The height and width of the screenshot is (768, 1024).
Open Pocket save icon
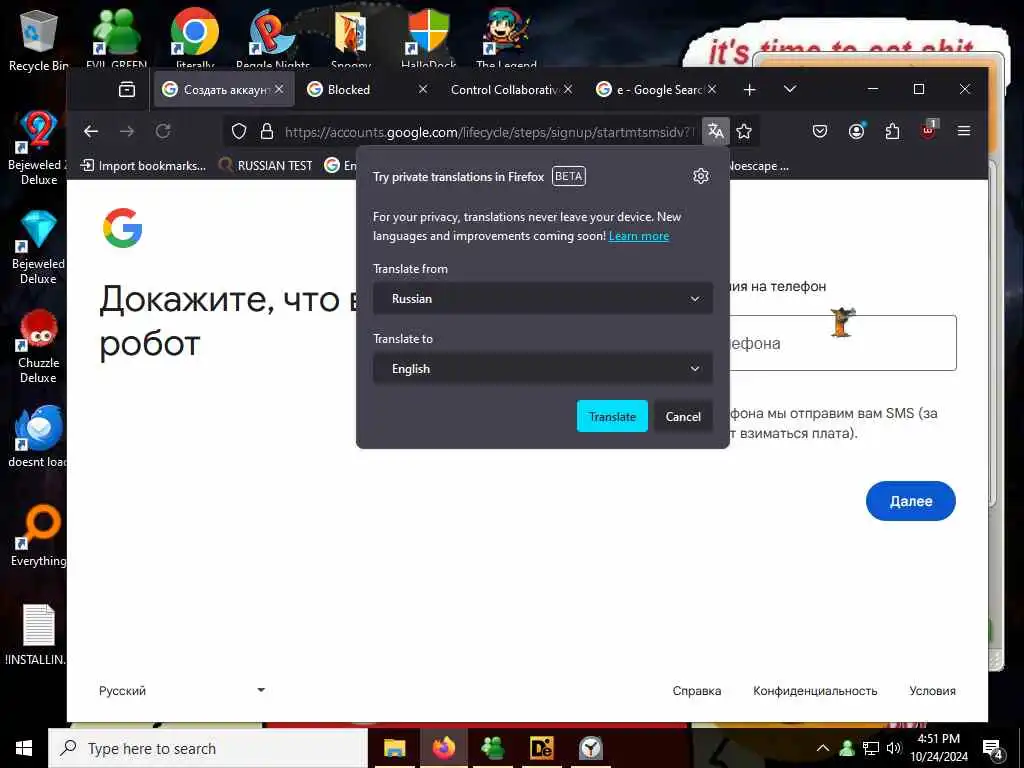tap(820, 131)
